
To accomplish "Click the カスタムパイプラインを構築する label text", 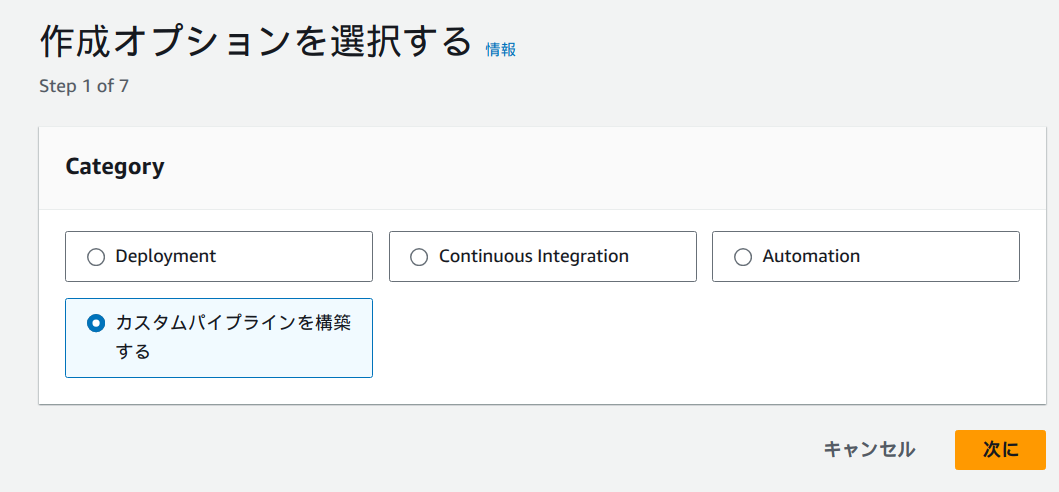I will tap(233, 323).
